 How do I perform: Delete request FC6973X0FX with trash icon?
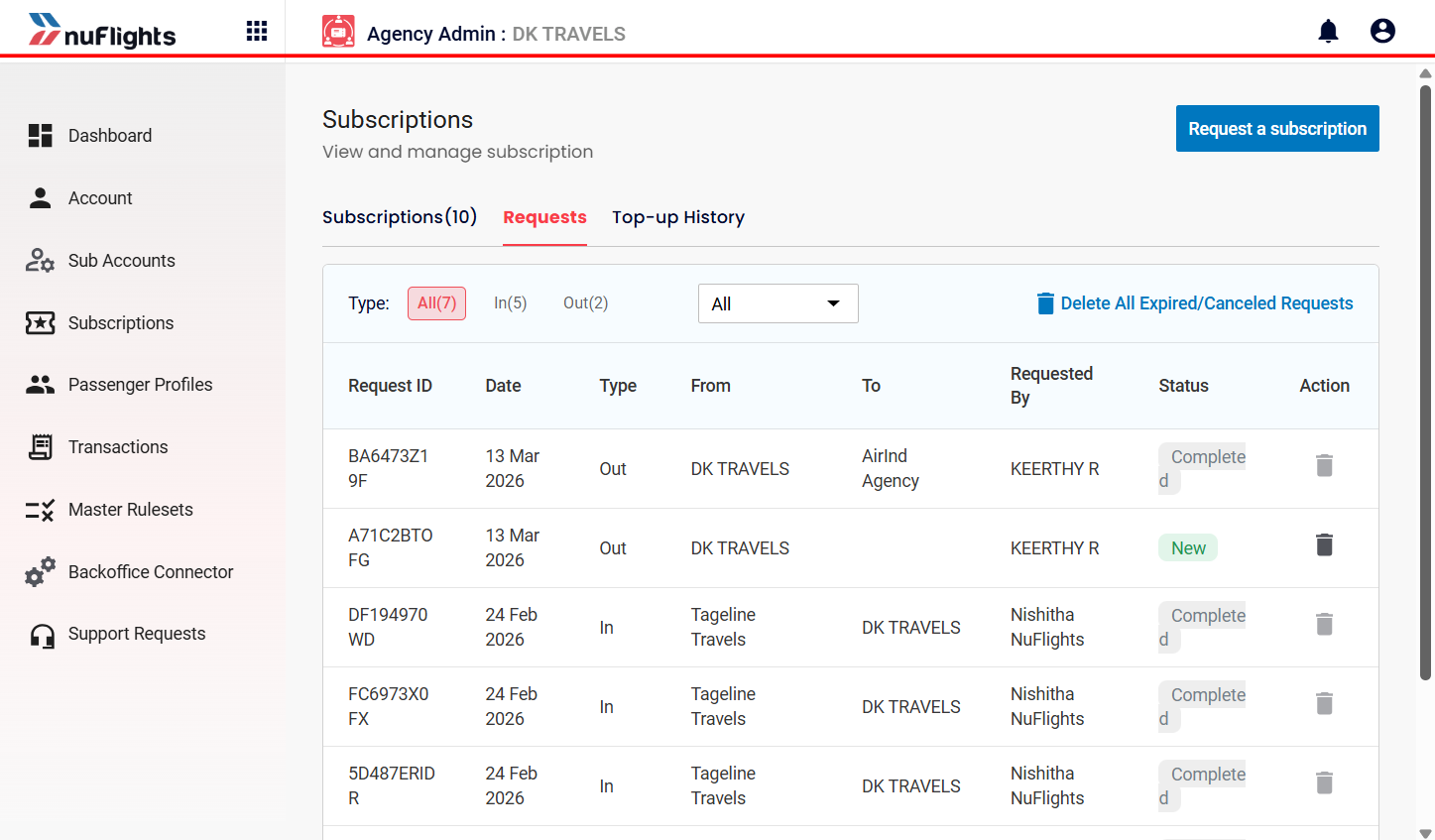pos(1324,703)
